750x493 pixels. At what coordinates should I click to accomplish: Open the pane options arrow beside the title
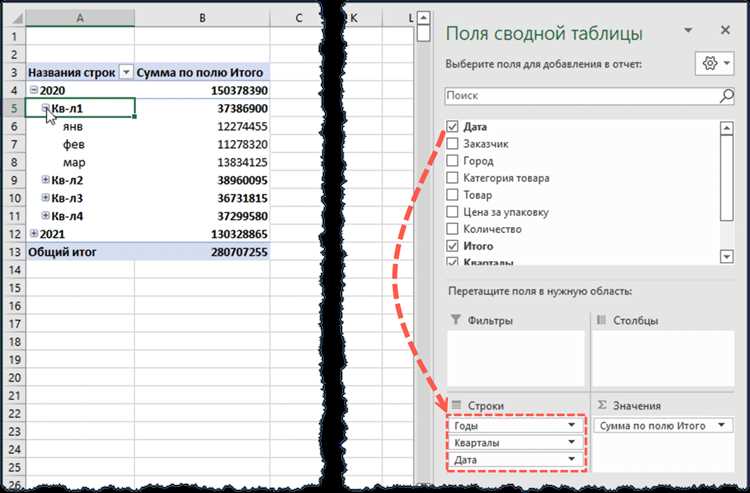click(x=688, y=30)
